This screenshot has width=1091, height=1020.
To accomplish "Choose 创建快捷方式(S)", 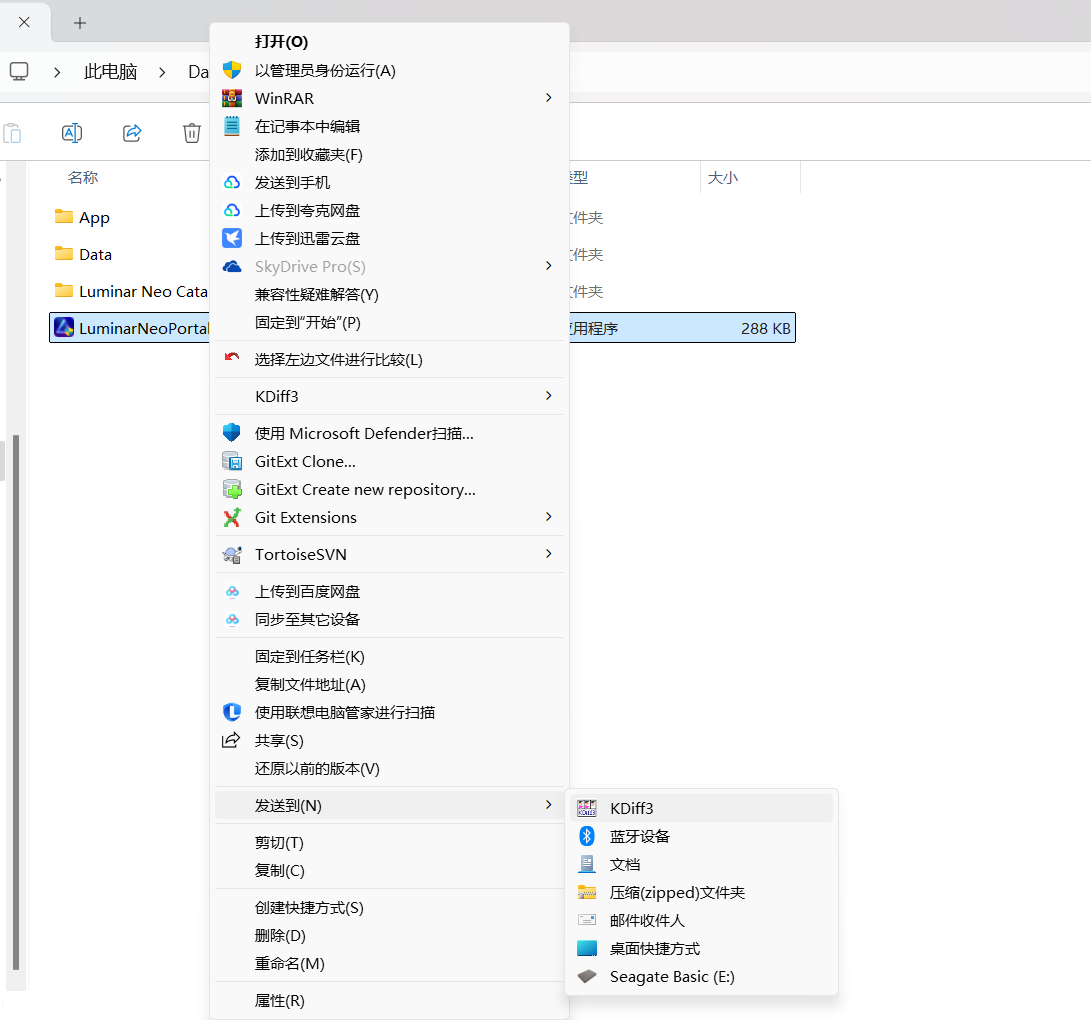I will click(389, 907).
